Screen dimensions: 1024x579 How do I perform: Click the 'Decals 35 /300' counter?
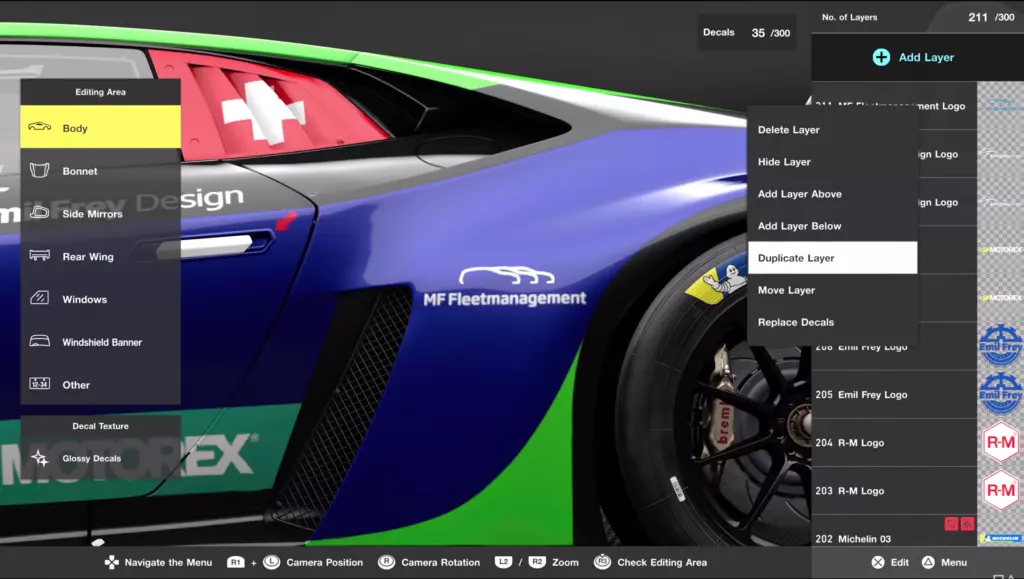coord(746,33)
